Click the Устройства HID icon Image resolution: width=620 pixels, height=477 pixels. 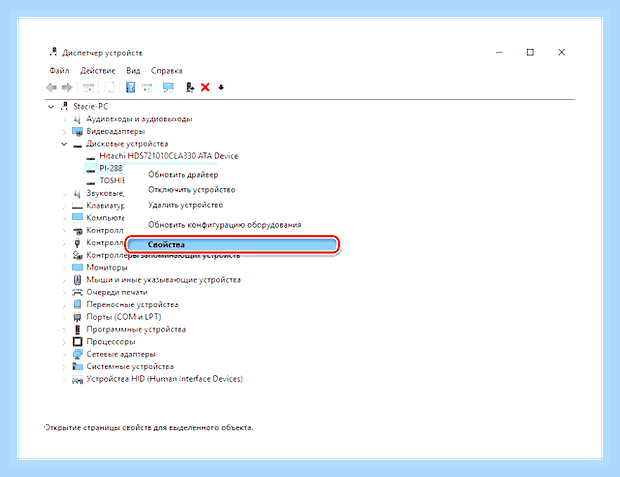(77, 379)
